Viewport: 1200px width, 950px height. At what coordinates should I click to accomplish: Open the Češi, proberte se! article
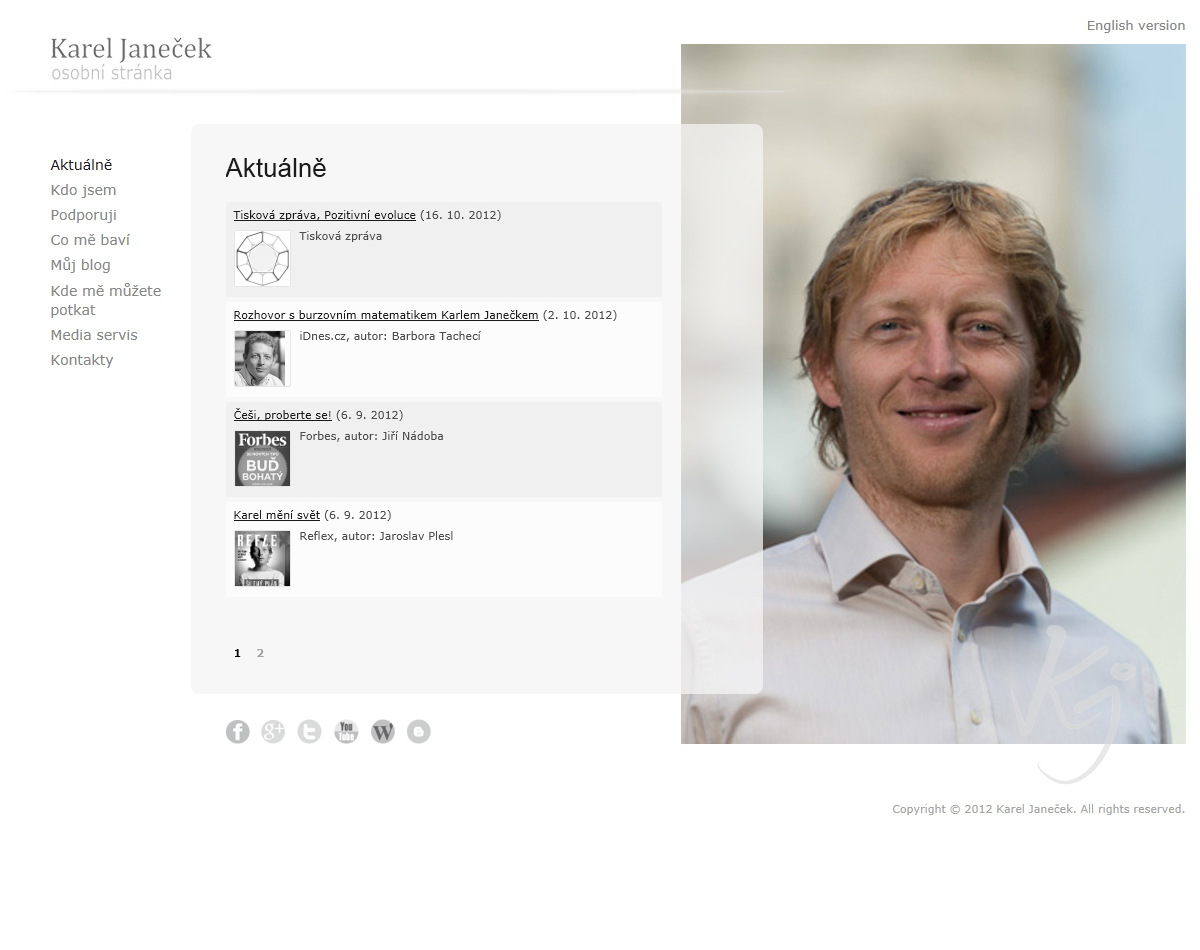coord(283,415)
